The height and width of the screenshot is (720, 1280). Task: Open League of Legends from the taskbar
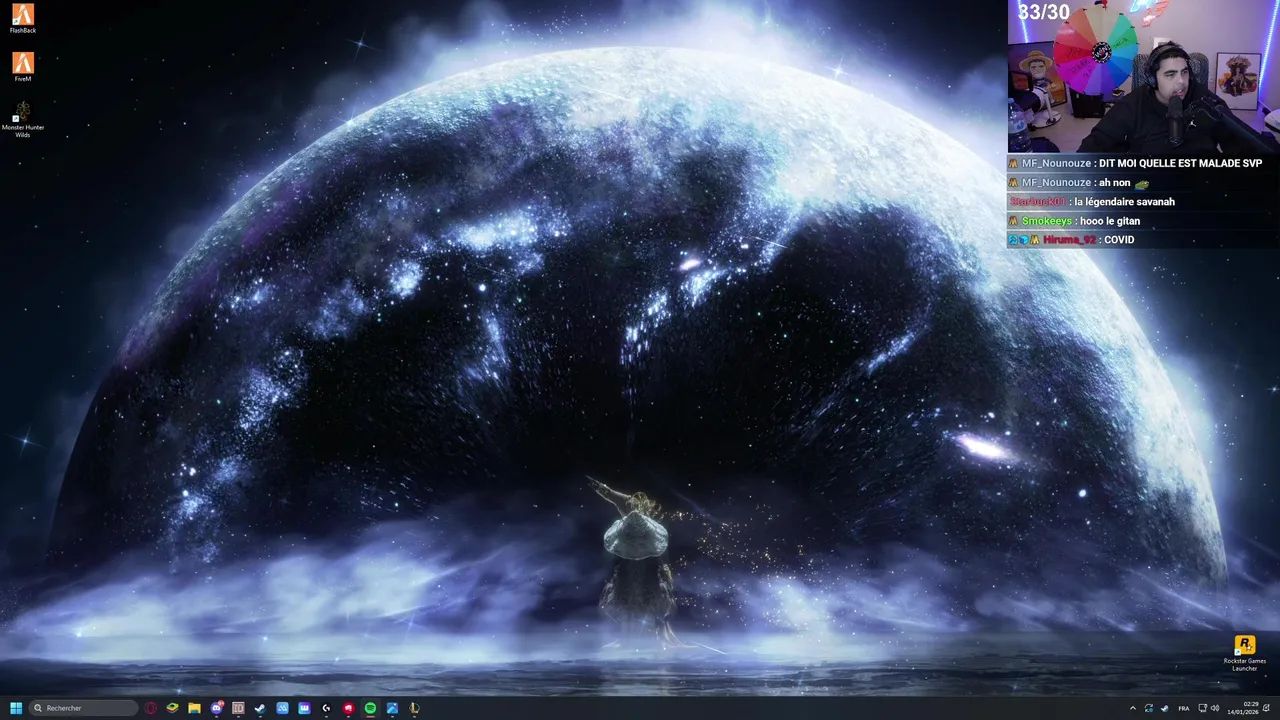pyautogui.click(x=414, y=708)
